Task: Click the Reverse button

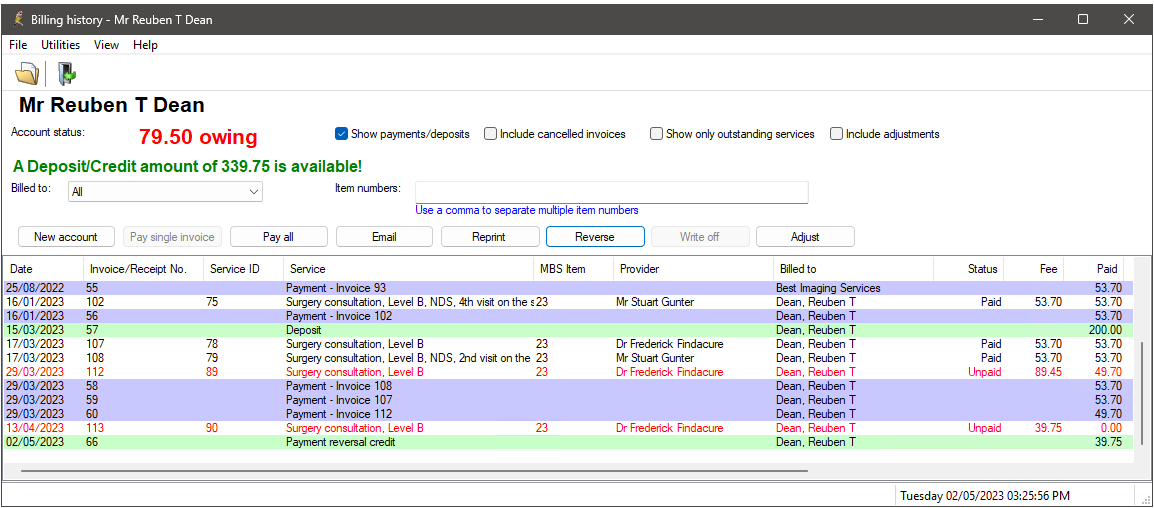Action: click(595, 236)
